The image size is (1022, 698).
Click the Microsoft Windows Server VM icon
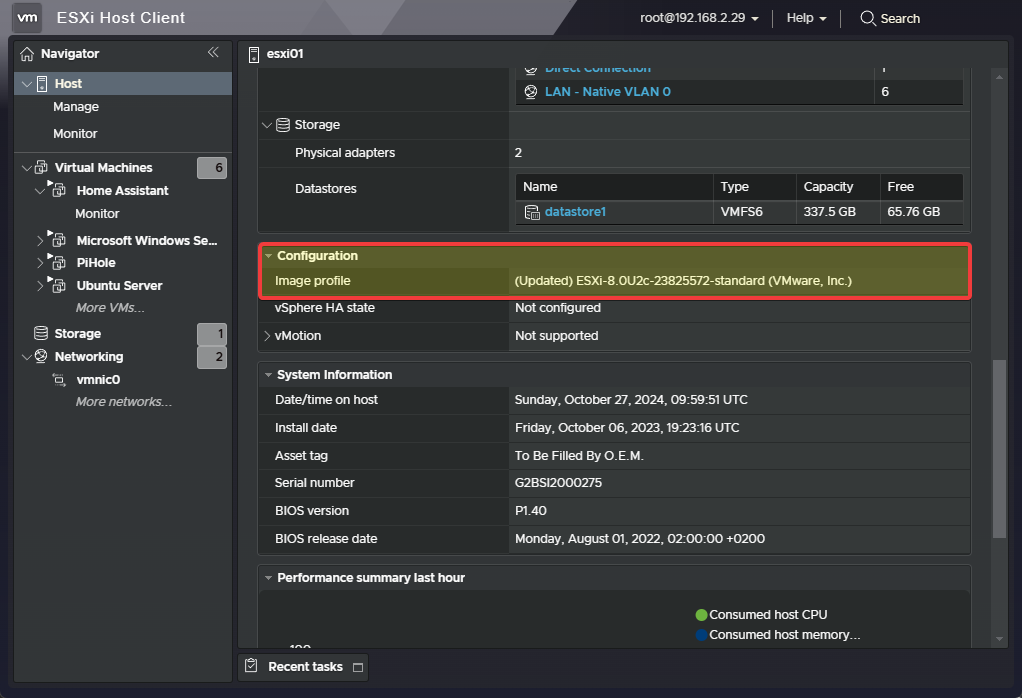click(58, 240)
